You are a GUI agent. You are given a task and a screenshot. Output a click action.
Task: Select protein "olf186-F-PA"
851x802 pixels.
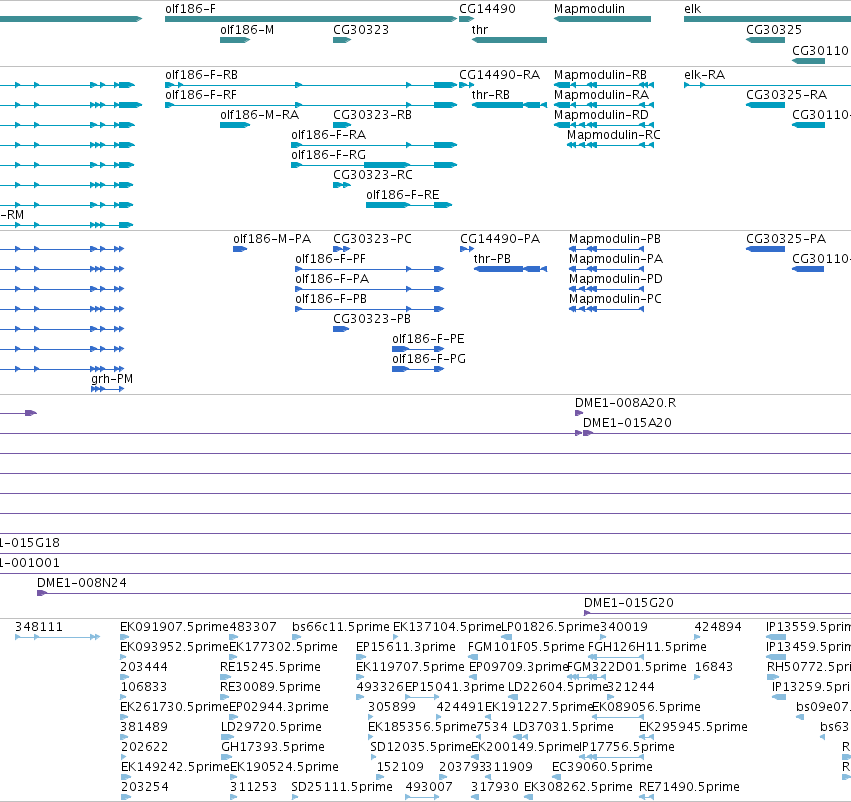[332, 279]
